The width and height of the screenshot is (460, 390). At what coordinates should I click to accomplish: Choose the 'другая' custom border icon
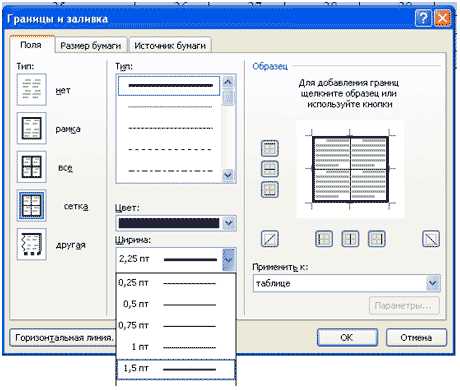(32, 244)
